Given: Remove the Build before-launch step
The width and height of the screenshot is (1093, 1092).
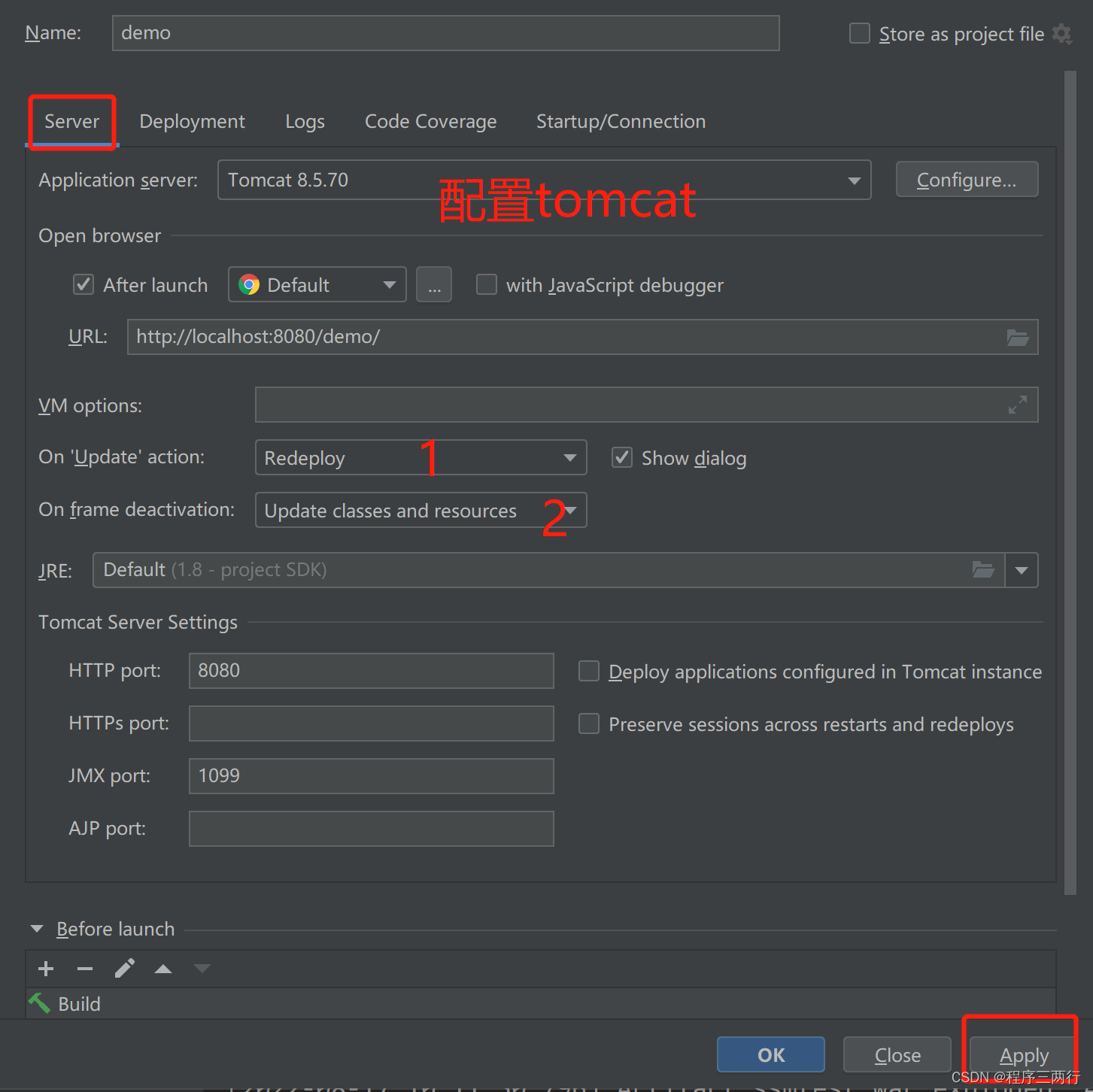Looking at the screenshot, I should (x=84, y=968).
